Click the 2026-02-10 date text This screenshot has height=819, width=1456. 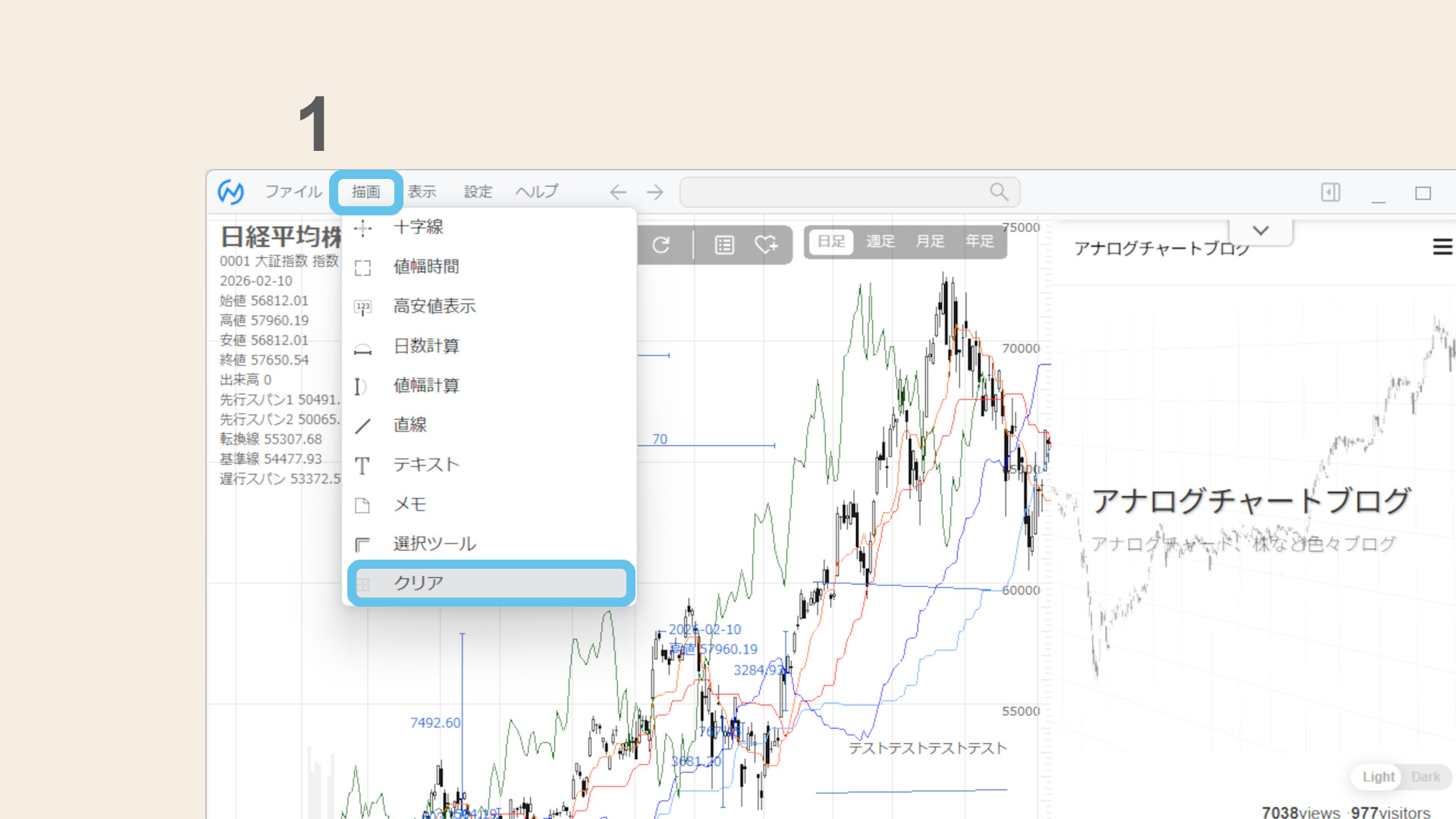pyautogui.click(x=256, y=281)
